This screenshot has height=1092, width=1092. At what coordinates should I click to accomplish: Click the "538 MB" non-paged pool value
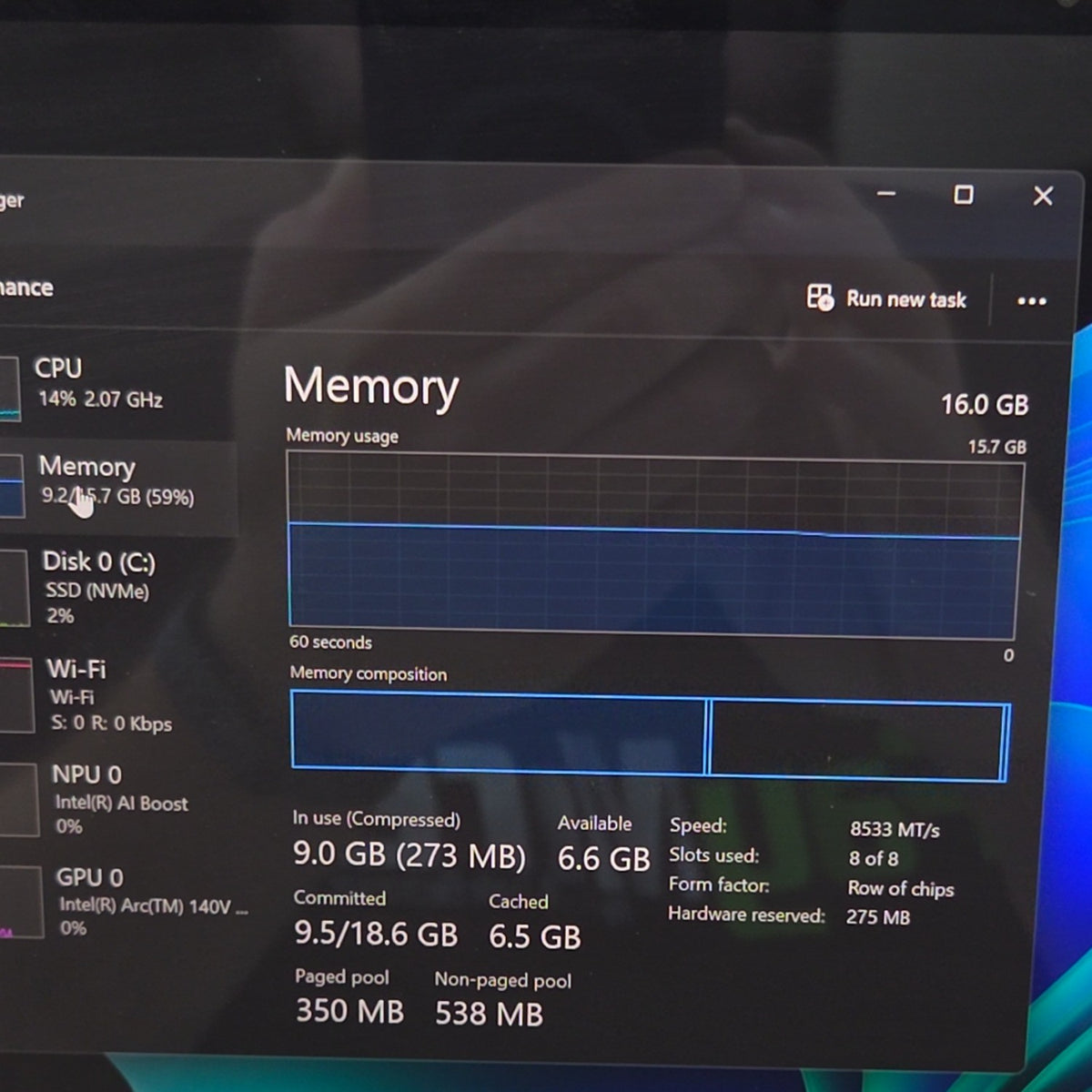(489, 1014)
